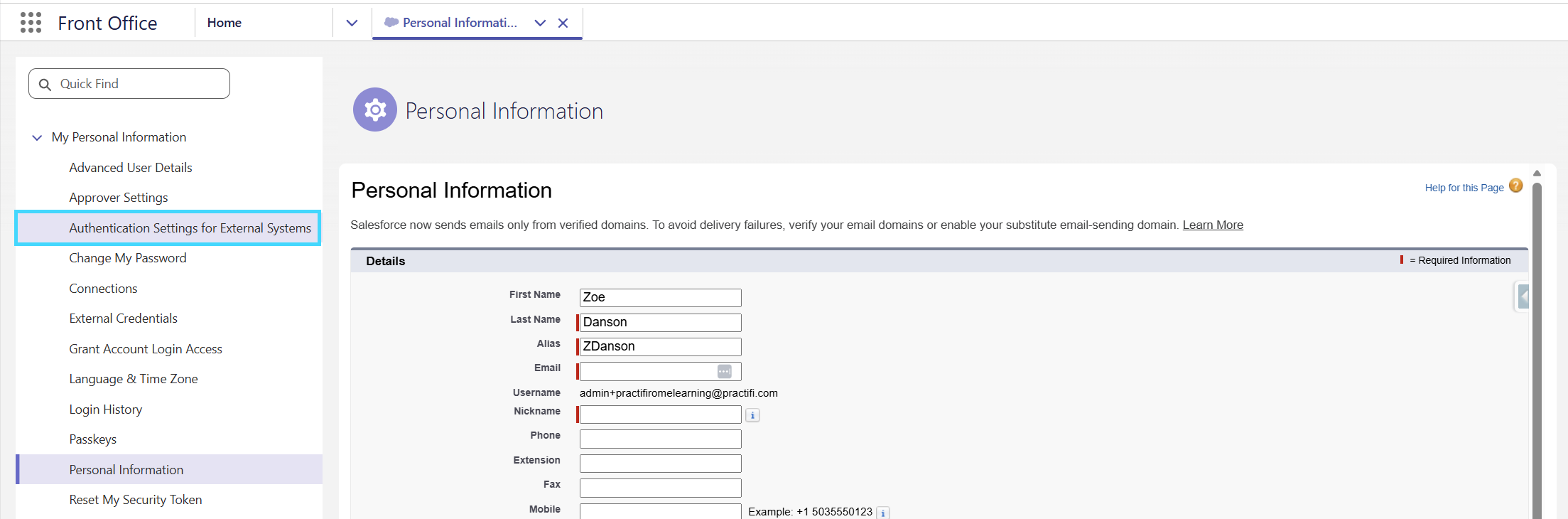Collapse My Personal Information section
The width and height of the screenshot is (1568, 519).
[37, 137]
